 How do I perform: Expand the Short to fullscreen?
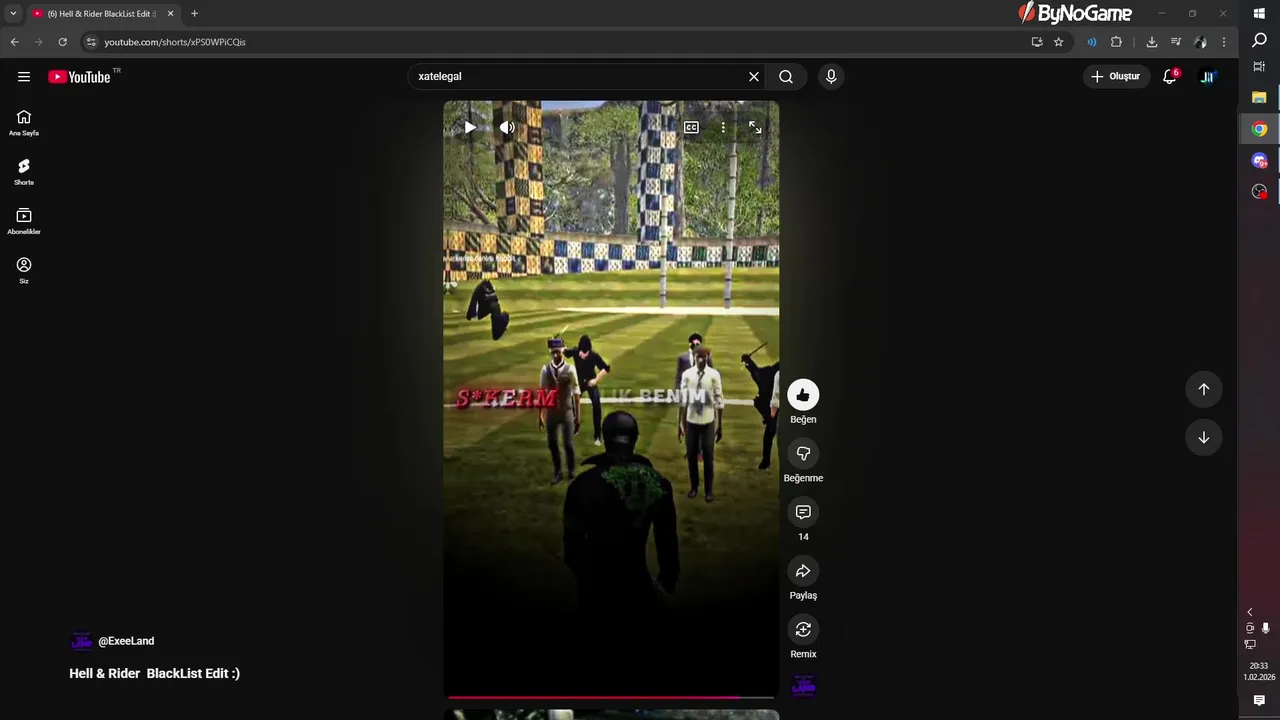755,127
